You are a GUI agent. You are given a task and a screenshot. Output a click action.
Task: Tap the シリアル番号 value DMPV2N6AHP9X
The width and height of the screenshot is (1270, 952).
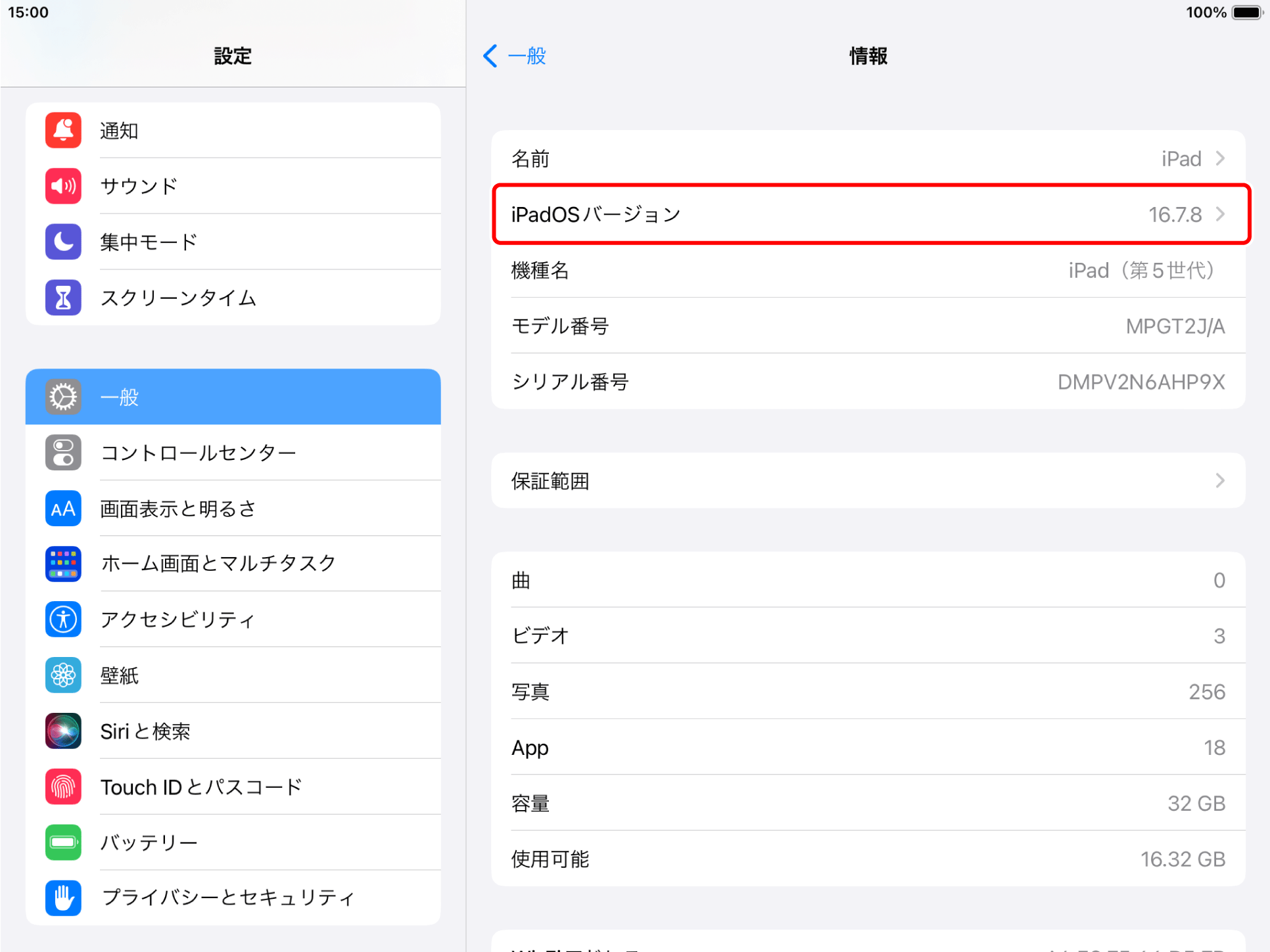pyautogui.click(x=1141, y=382)
